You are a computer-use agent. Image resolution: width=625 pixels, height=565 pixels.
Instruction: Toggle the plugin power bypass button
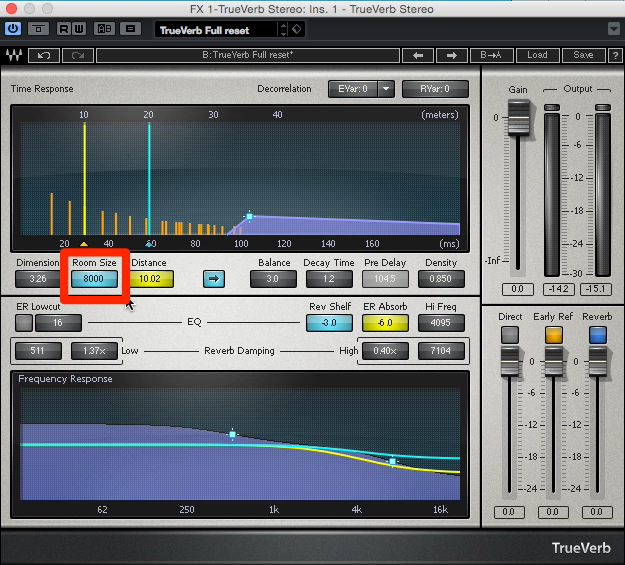point(13,29)
